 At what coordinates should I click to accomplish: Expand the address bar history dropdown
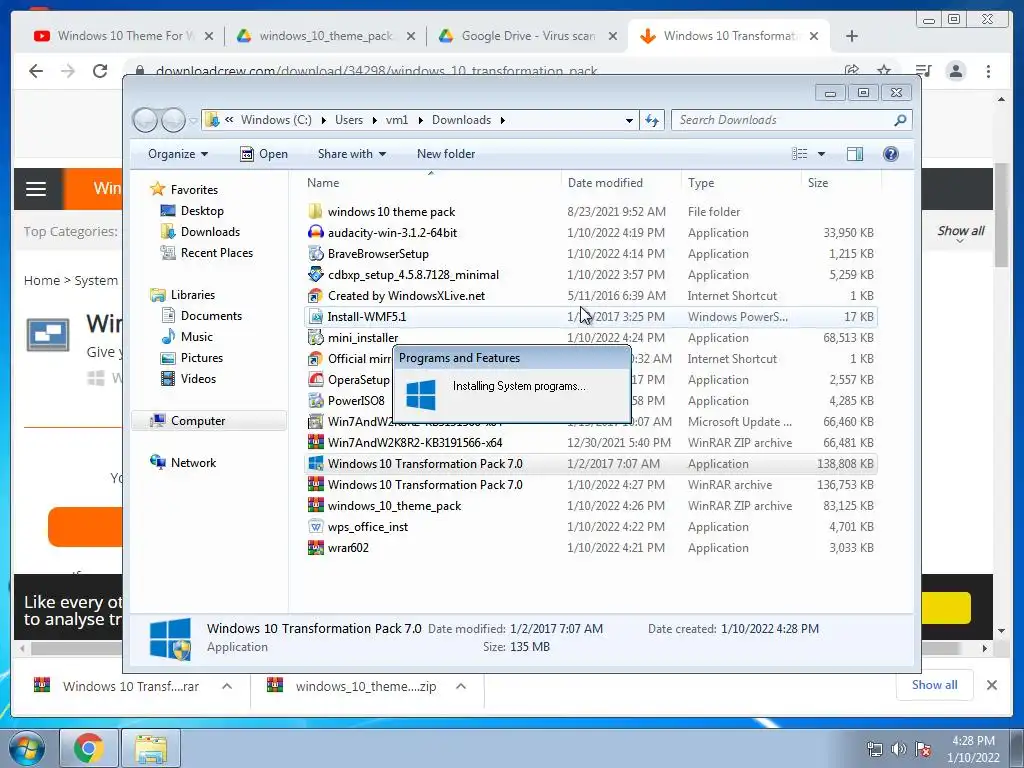click(629, 120)
